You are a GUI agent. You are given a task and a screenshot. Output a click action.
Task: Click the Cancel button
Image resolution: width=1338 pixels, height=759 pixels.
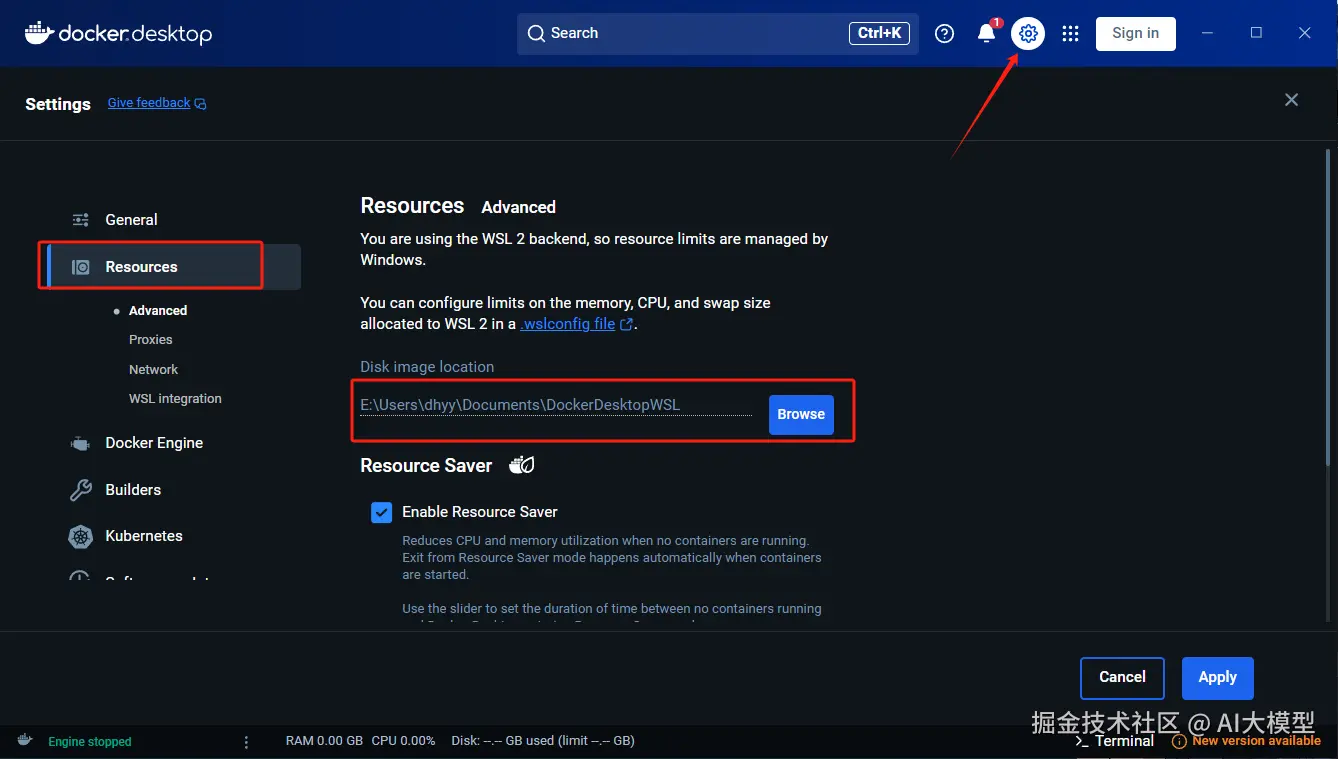click(1122, 678)
